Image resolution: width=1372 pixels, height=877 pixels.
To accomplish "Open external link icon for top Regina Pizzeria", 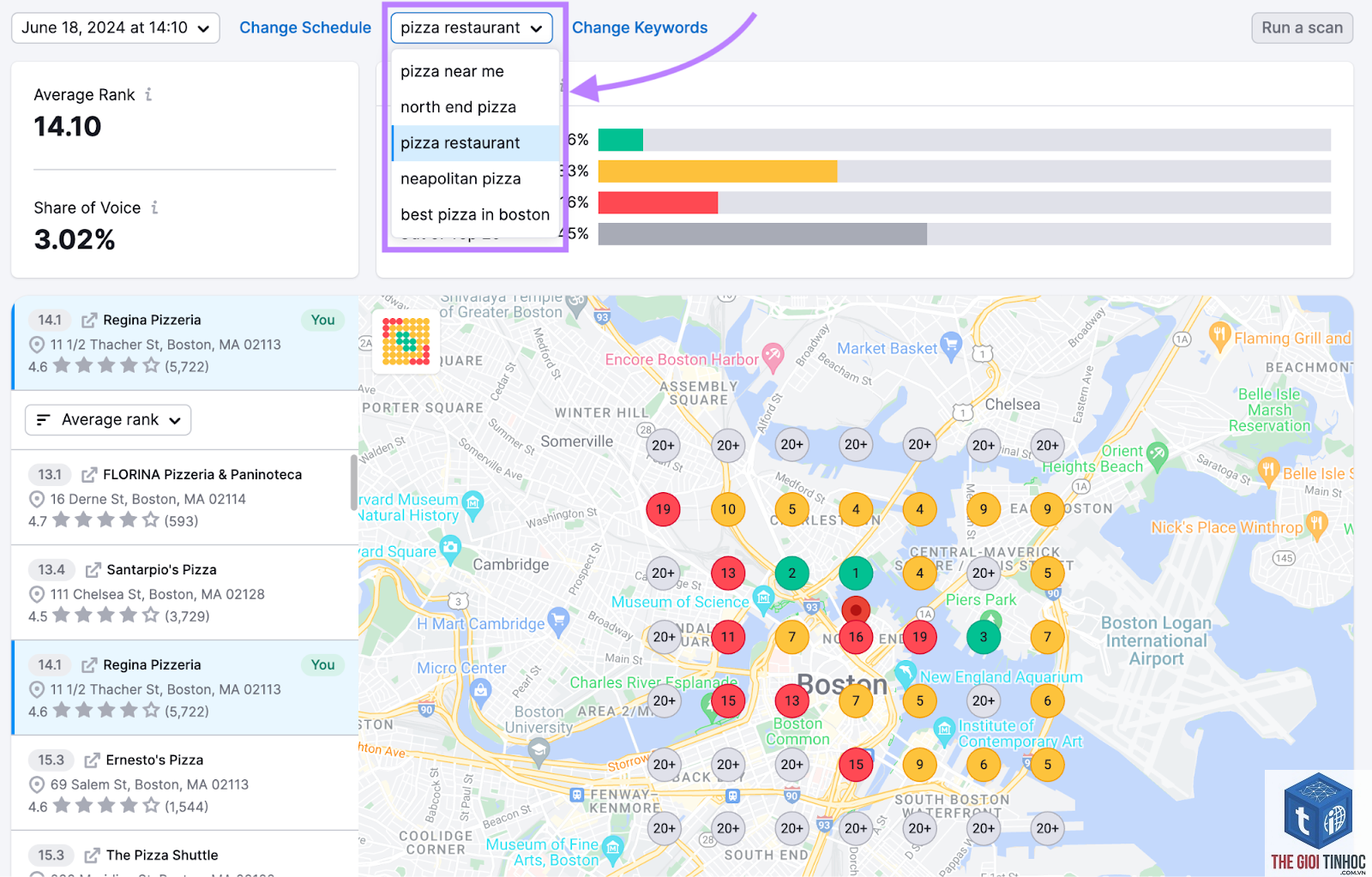I will pyautogui.click(x=89, y=320).
